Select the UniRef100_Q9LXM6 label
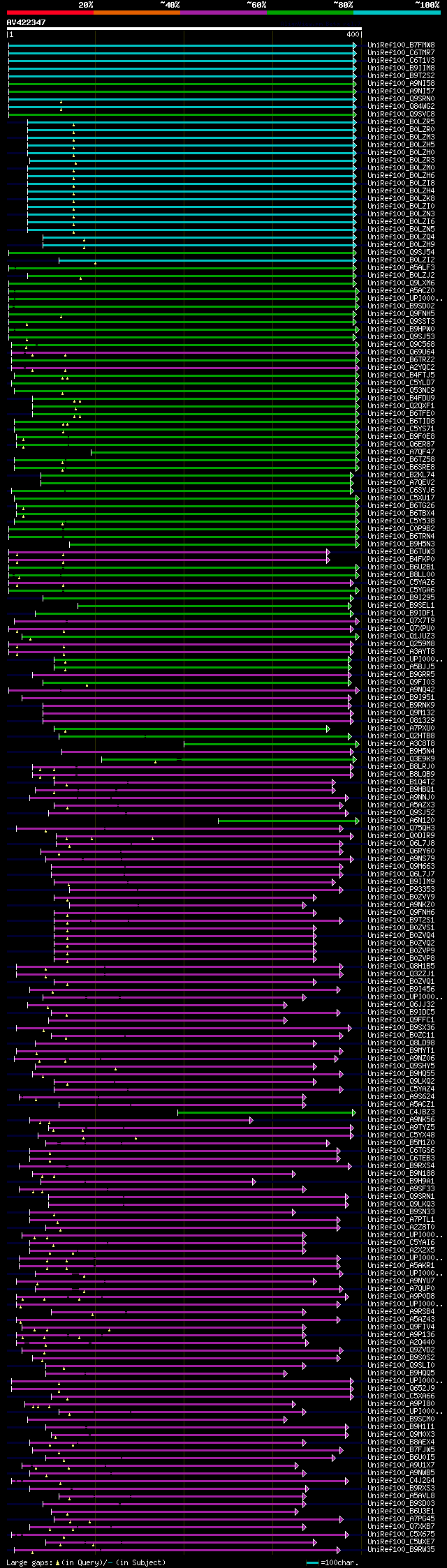 (401, 283)
